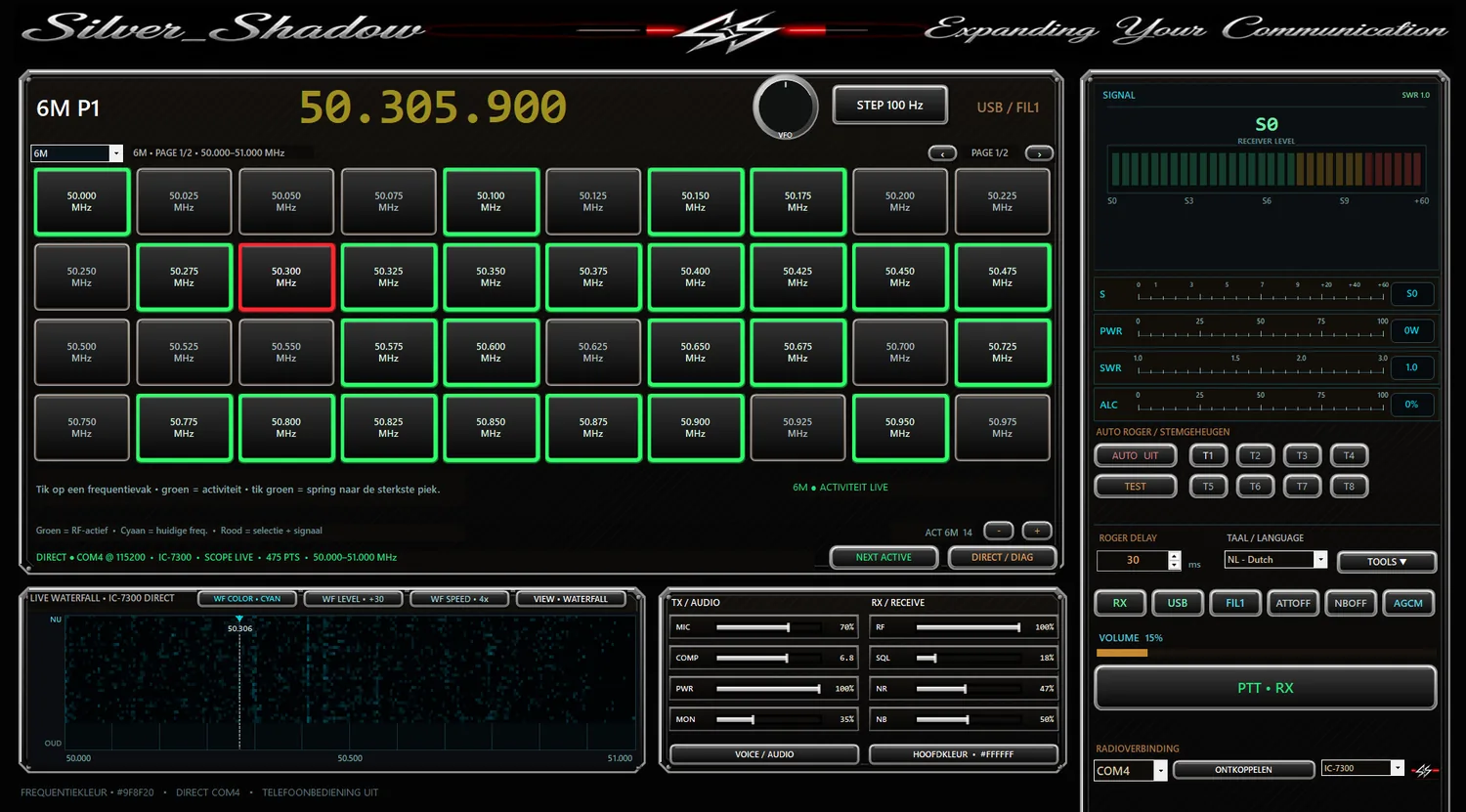Click the TEST button
The image size is (1466, 812).
[x=1135, y=486]
